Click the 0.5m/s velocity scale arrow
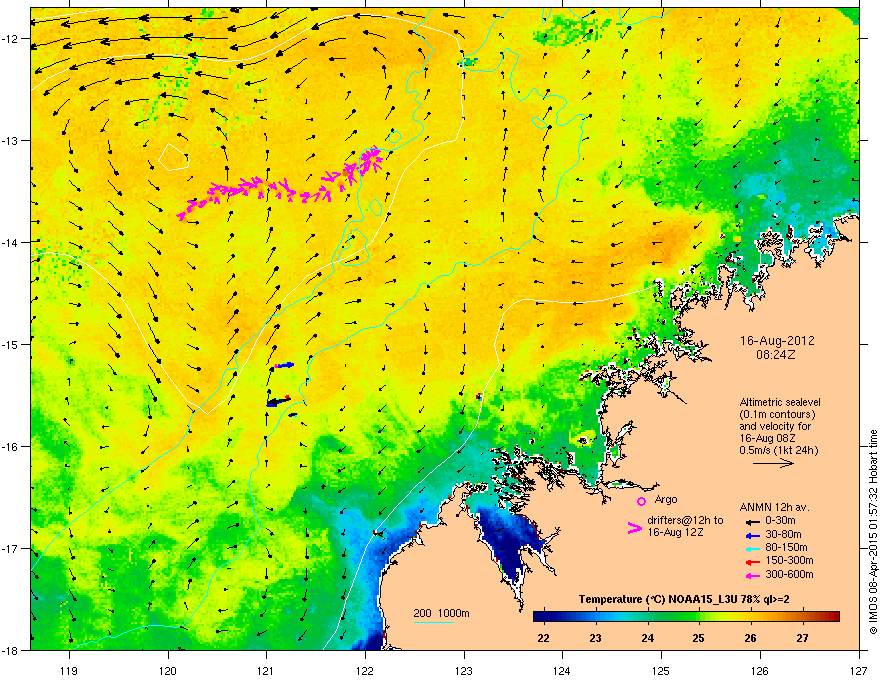The width and height of the screenshot is (880, 680). [x=773, y=463]
